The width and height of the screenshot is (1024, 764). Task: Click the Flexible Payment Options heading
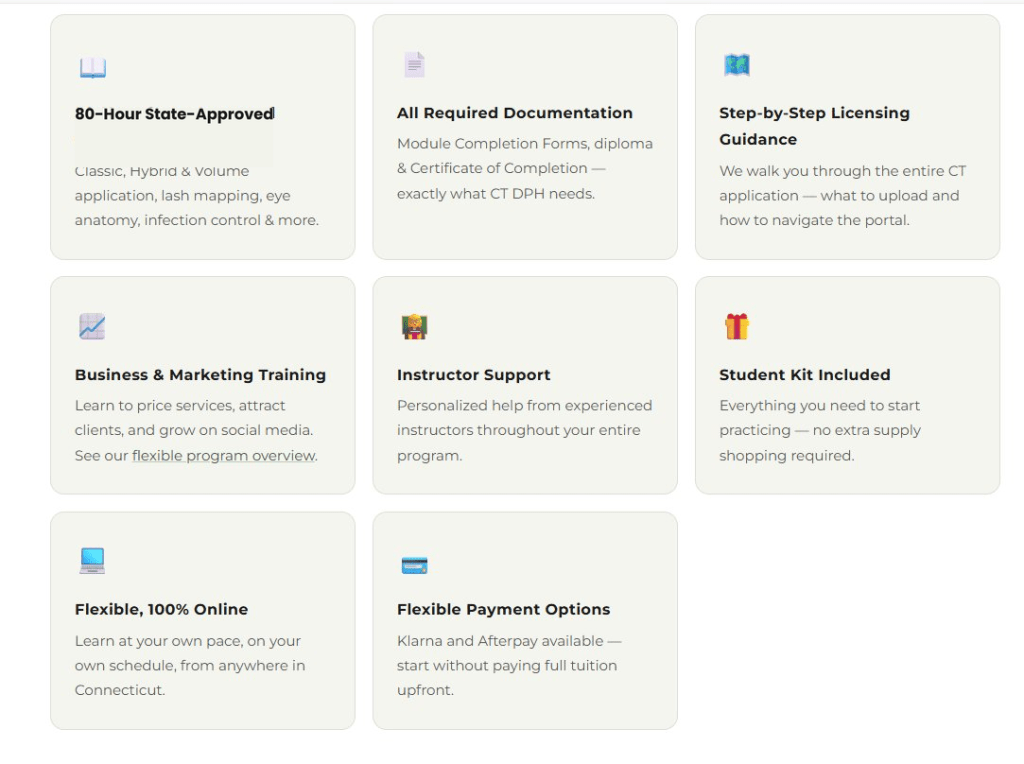pos(503,609)
